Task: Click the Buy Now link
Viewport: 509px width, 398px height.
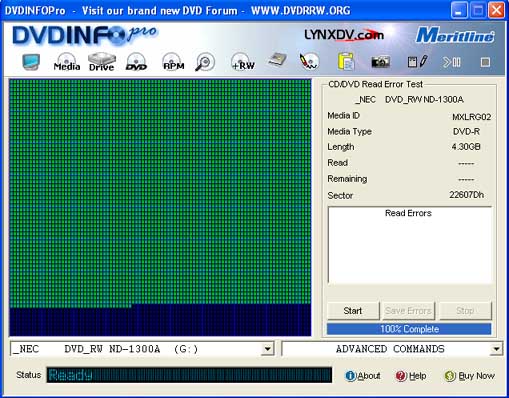Action: pos(470,376)
